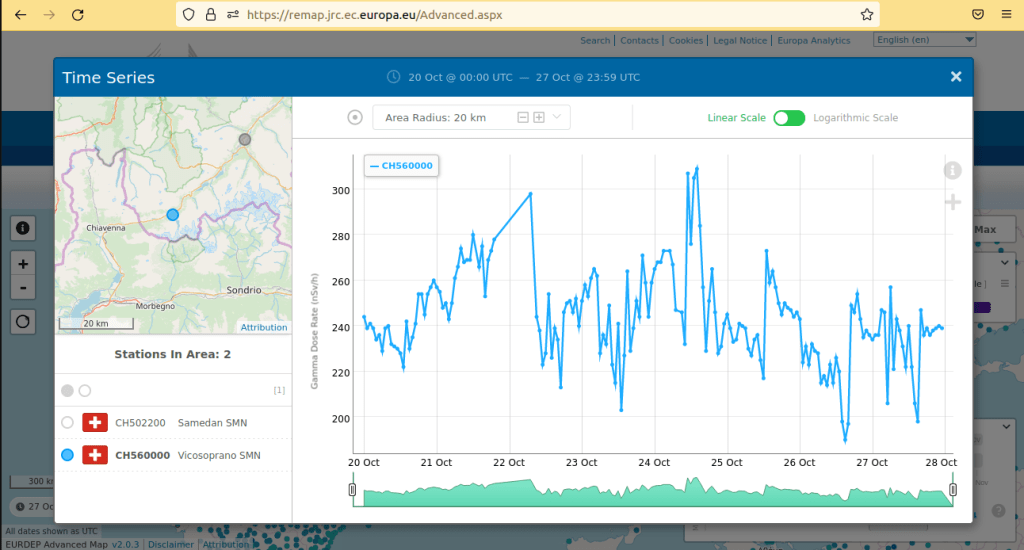
Task: Click the Swiss flag for Vicosoprano SMN
Action: pyautogui.click(x=95, y=455)
